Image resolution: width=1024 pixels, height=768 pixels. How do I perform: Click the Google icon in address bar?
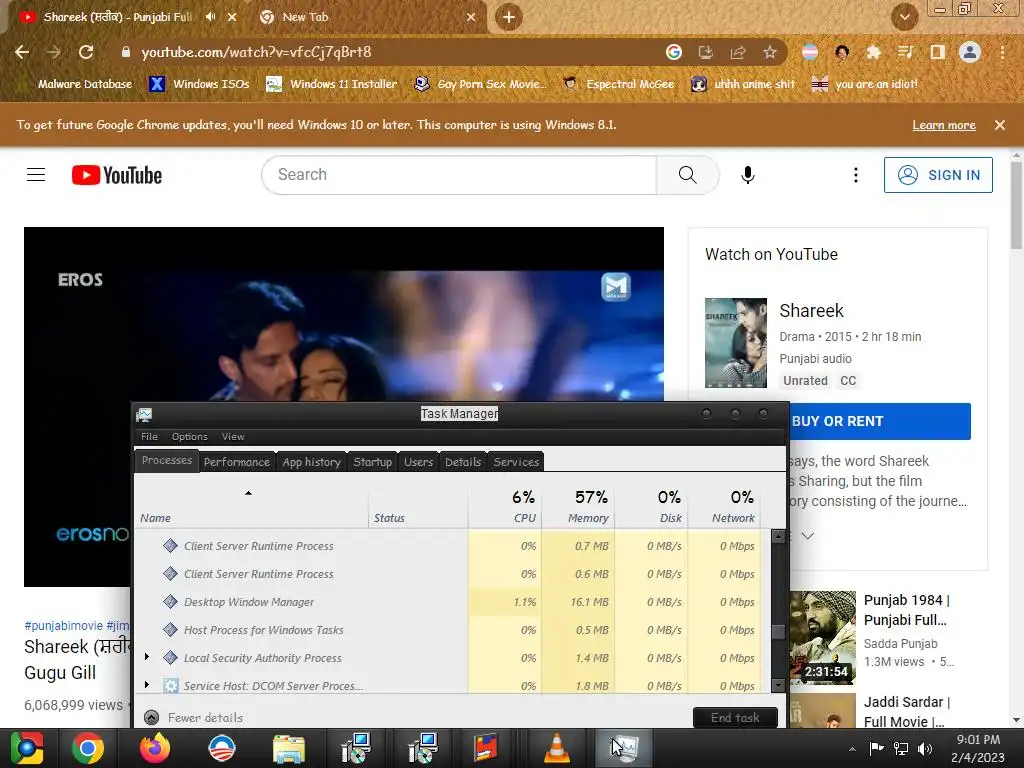click(674, 52)
